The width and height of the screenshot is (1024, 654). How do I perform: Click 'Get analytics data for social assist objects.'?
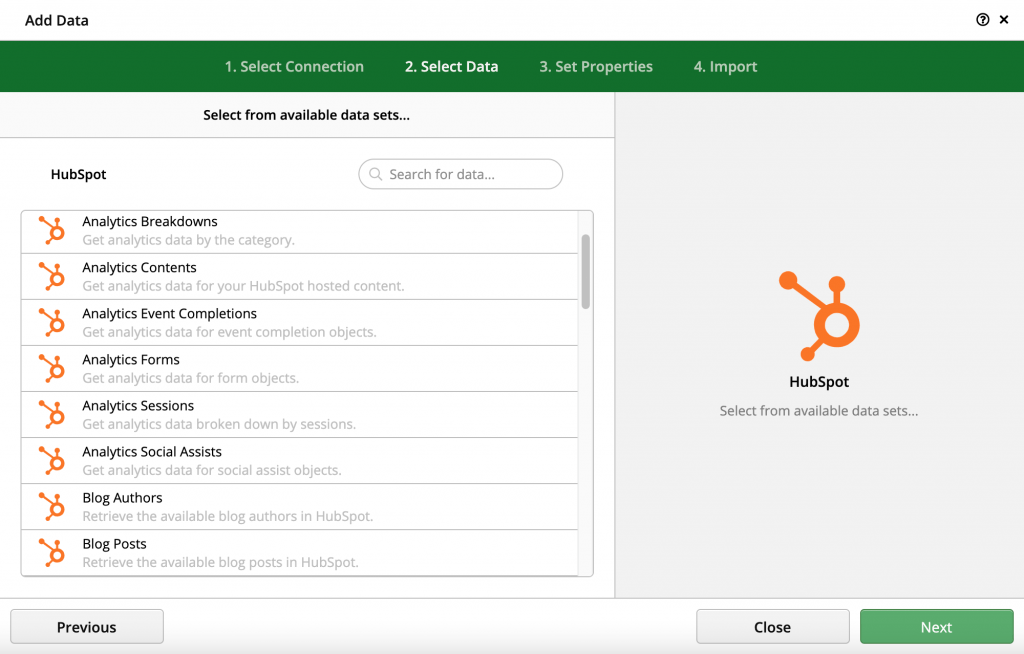[212, 470]
